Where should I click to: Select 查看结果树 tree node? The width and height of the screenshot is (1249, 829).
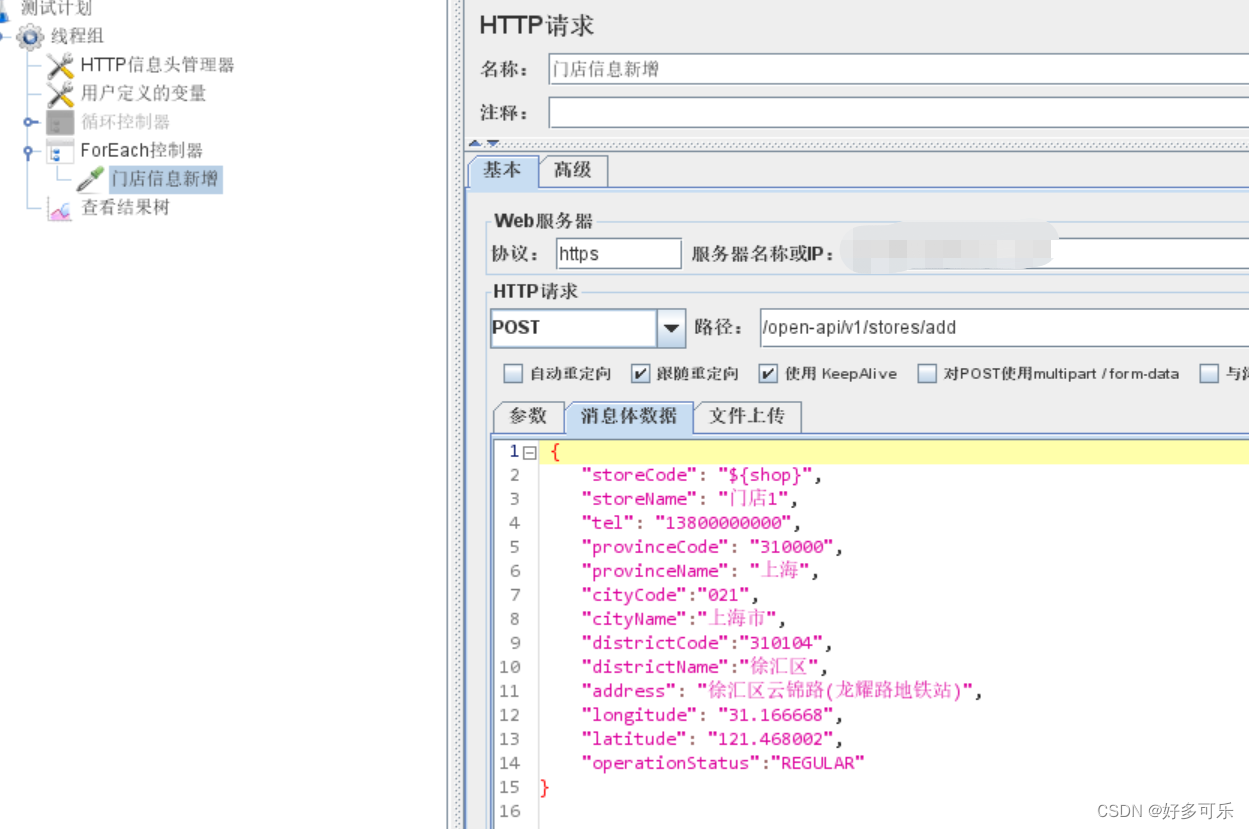[x=125, y=208]
